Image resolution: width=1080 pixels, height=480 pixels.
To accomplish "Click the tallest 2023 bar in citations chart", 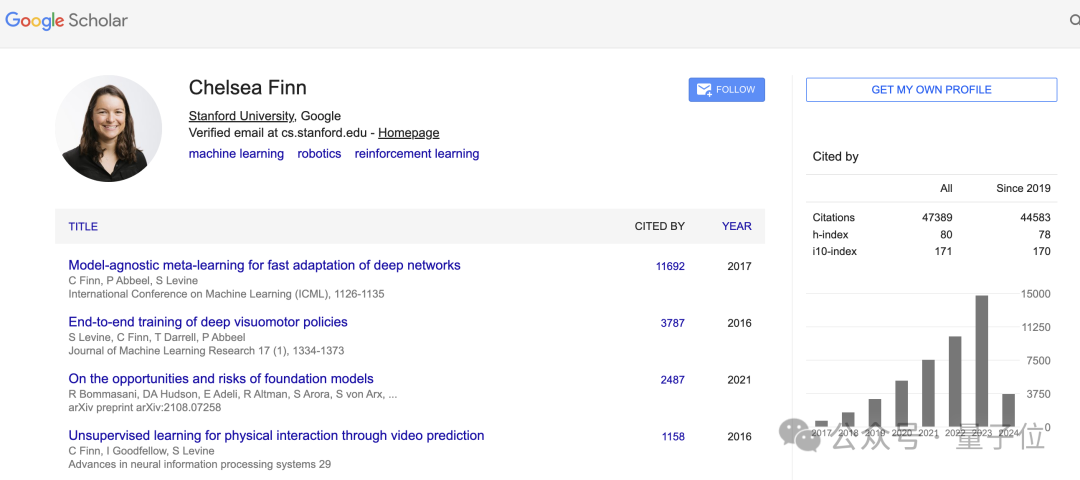I will (982, 360).
